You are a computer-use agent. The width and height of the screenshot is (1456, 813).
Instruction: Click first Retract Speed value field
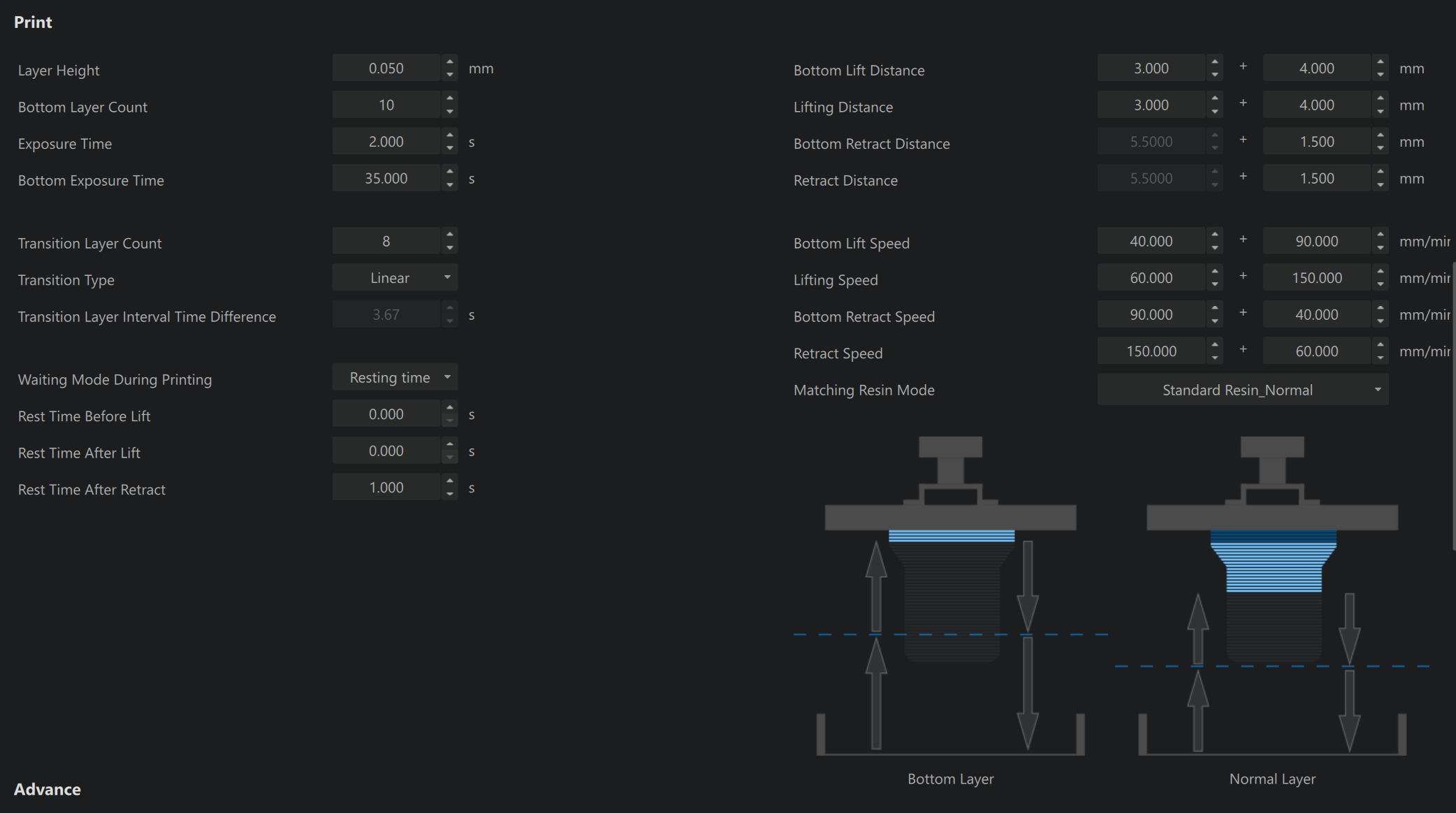point(1151,351)
